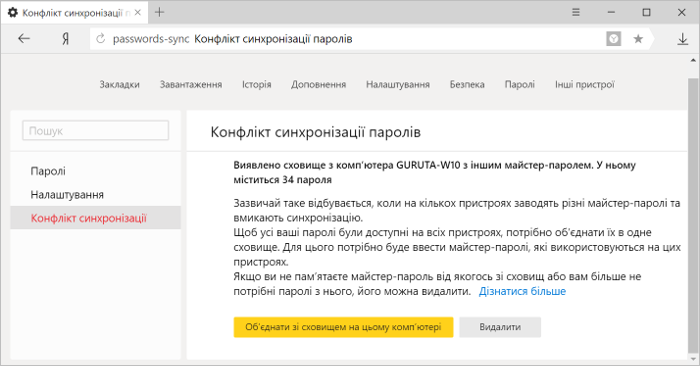Click the back arrow navigation button
This screenshot has width=700, height=366.
(24, 39)
